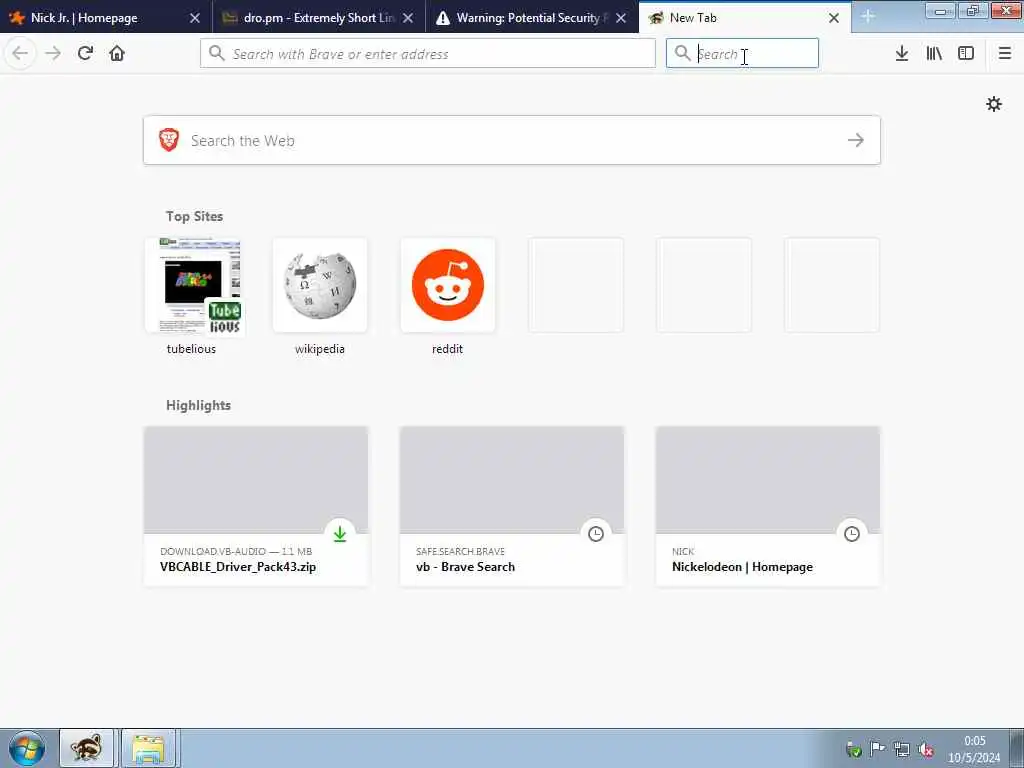1024x768 pixels.
Task: Open the library bookshelf icon
Action: 934,53
